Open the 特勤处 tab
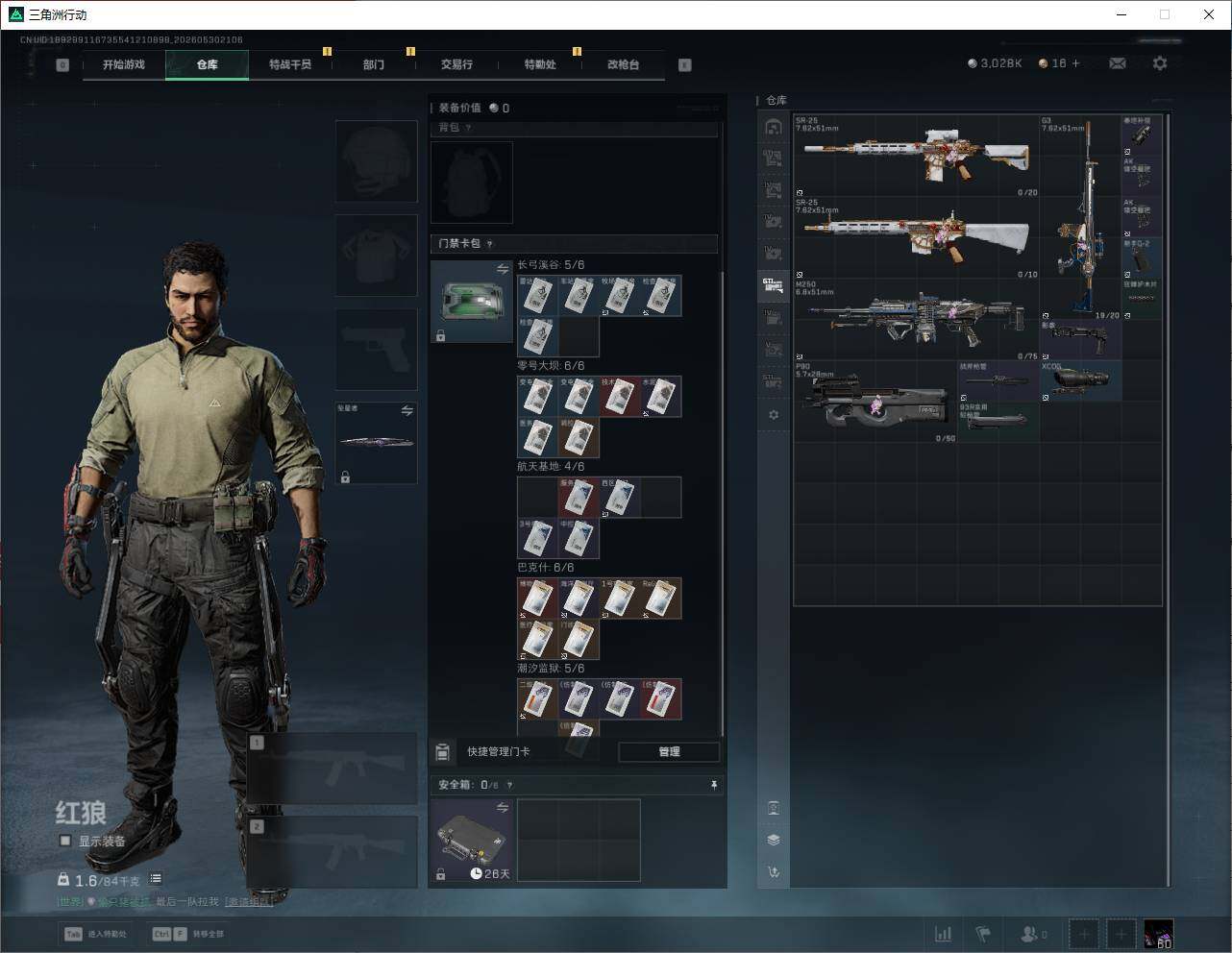 click(x=540, y=64)
